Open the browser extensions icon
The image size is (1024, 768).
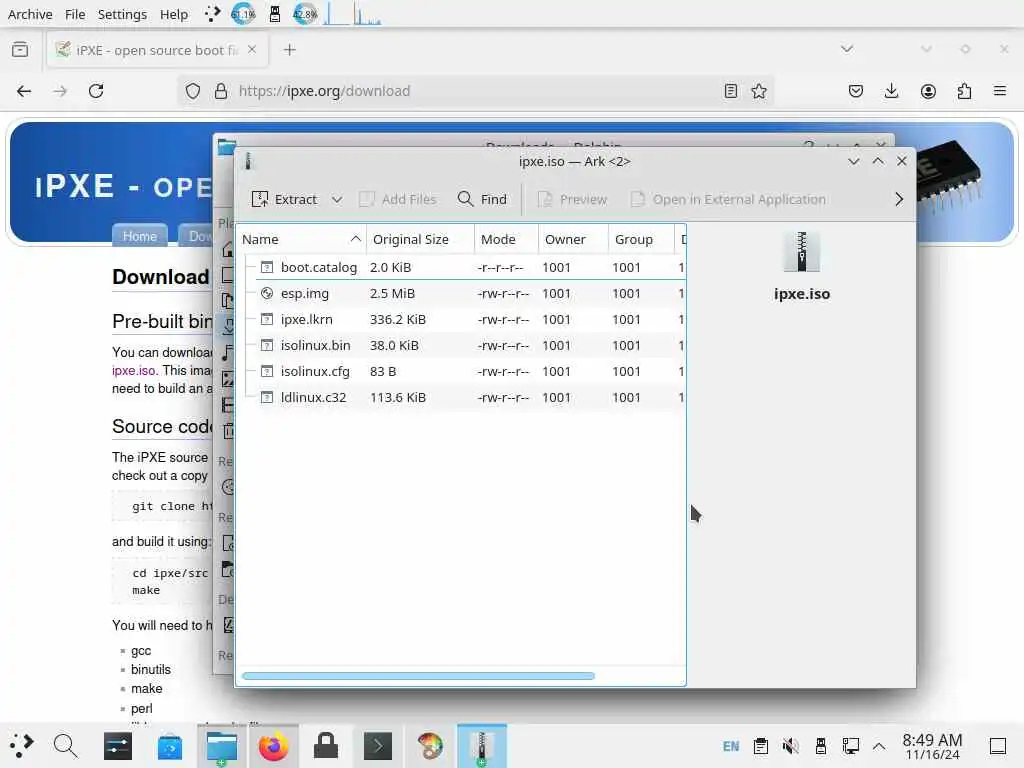pos(964,91)
